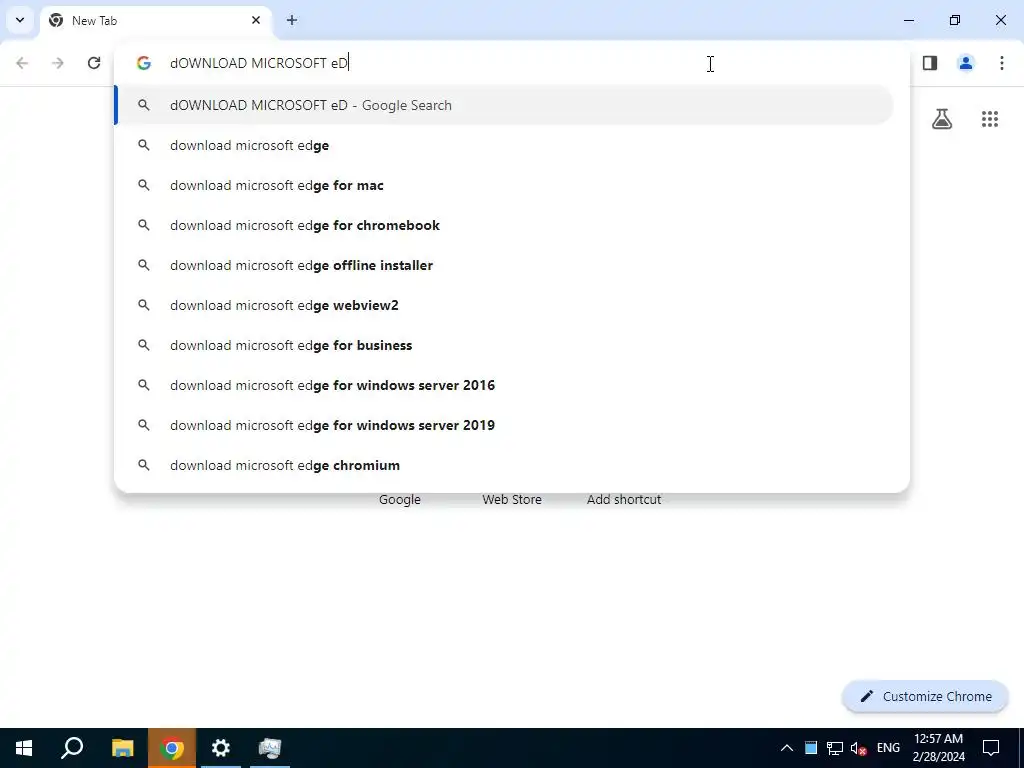The height and width of the screenshot is (768, 1024).
Task: Open a new tab with plus icon
Action: [292, 20]
